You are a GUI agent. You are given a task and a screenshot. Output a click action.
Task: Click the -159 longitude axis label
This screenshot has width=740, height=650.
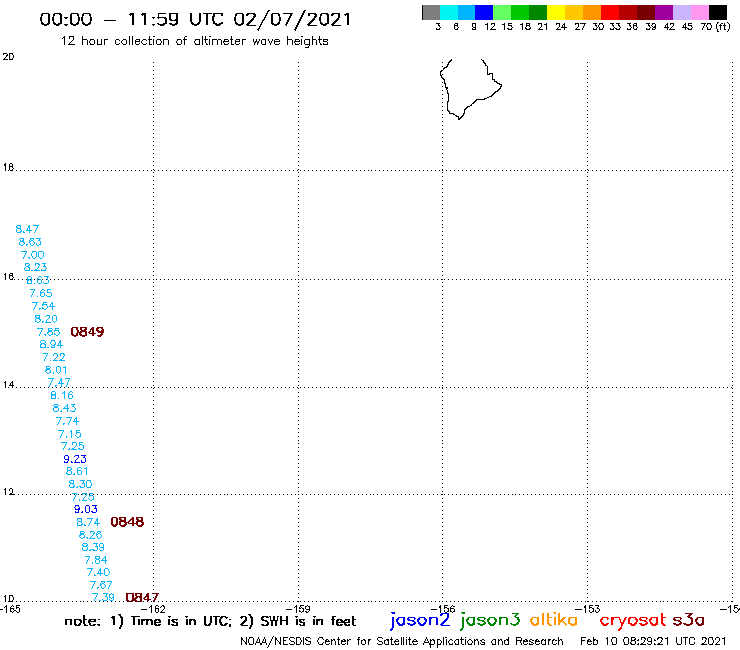(298, 609)
